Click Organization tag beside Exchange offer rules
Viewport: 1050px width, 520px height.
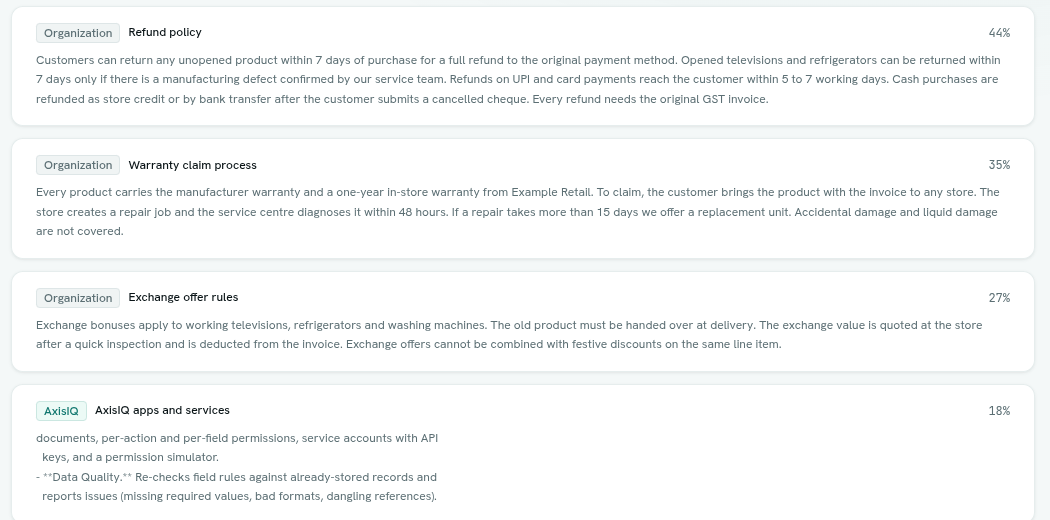point(78,298)
